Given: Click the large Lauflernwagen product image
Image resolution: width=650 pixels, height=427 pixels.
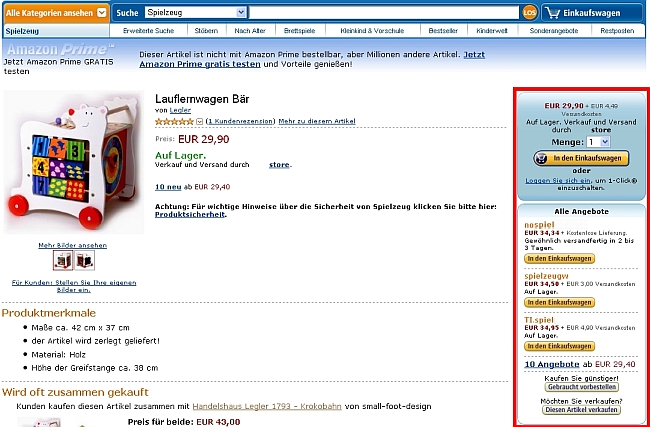Looking at the screenshot, I should [74, 162].
